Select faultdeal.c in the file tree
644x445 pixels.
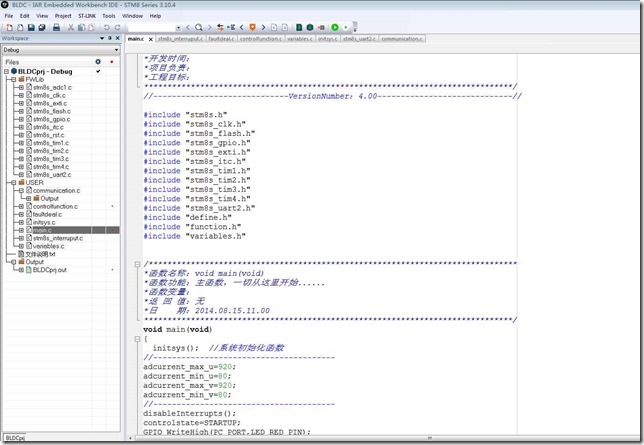coord(47,214)
